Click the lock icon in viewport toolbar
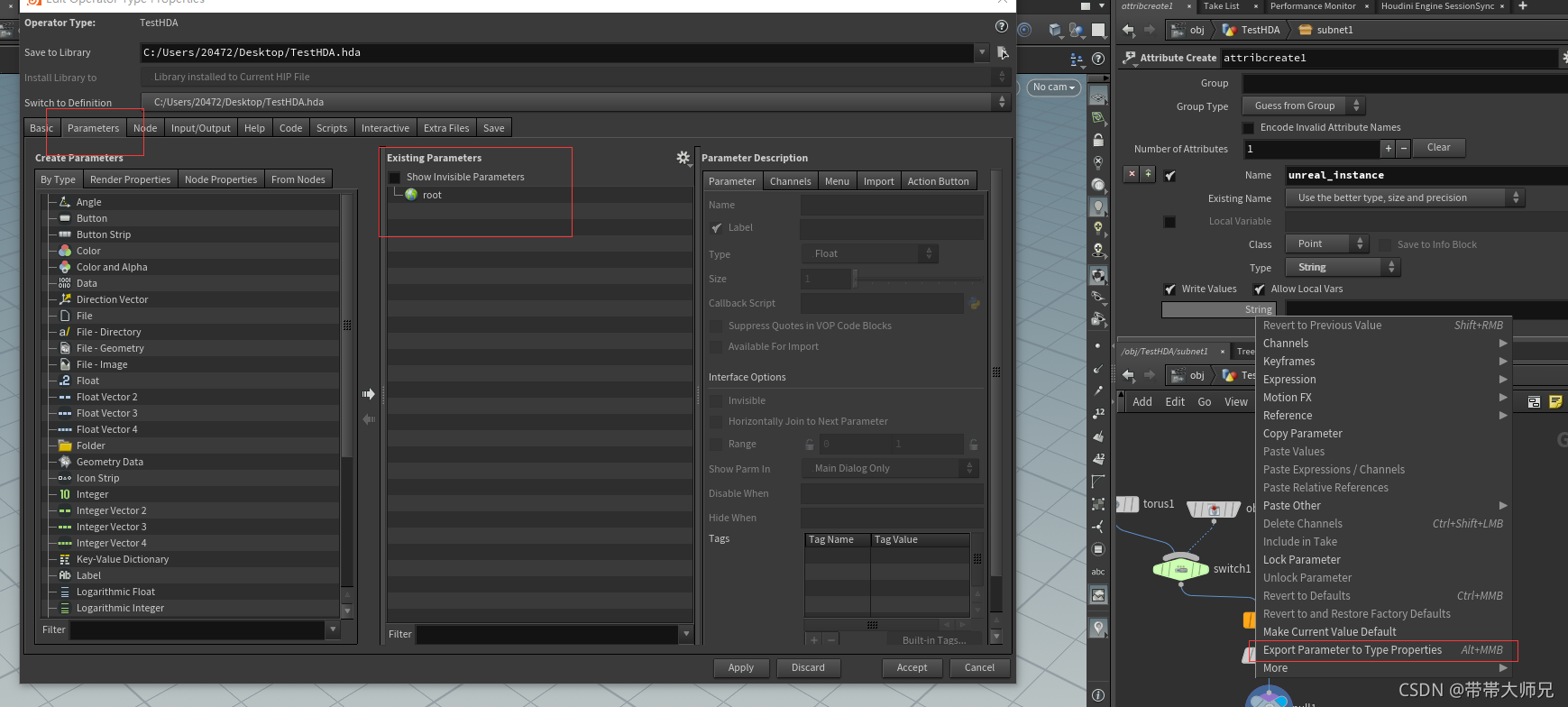This screenshot has width=1568, height=707. click(1098, 141)
